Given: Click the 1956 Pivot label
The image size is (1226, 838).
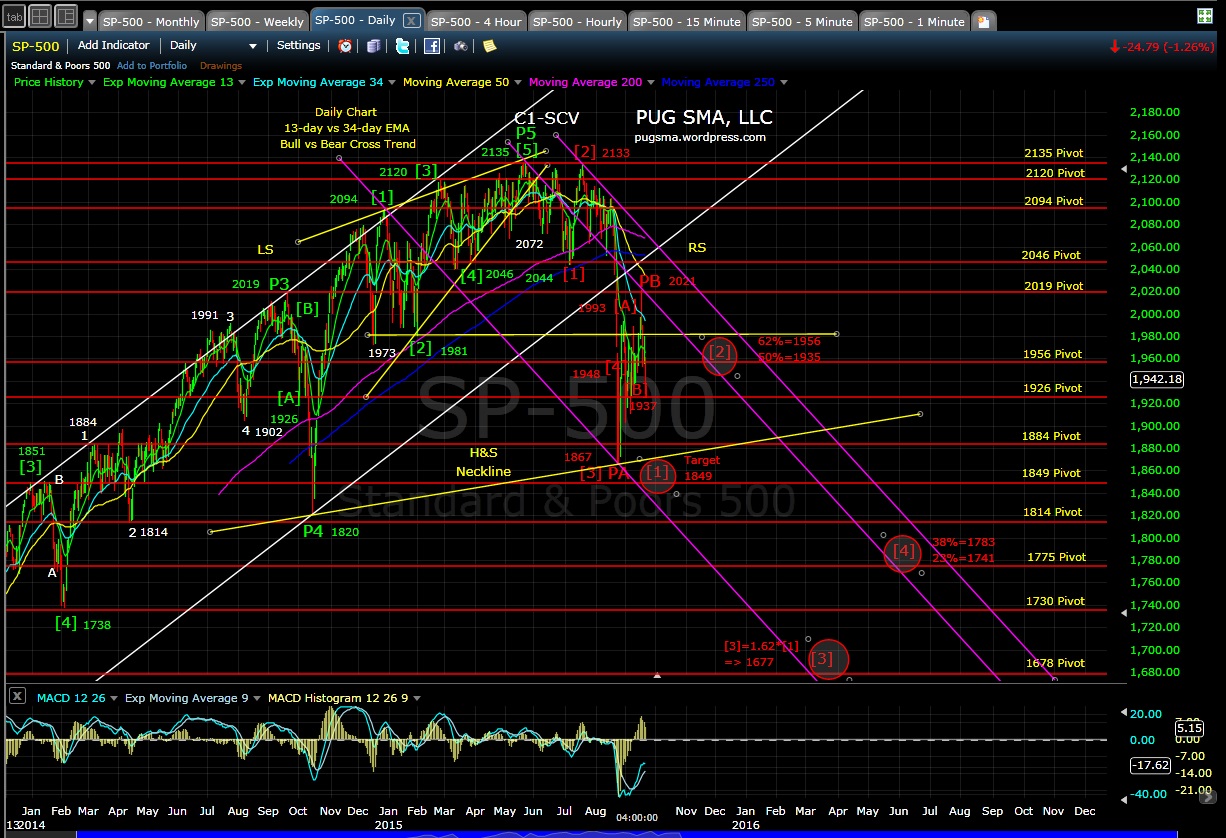Looking at the screenshot, I should pyautogui.click(x=1052, y=354).
